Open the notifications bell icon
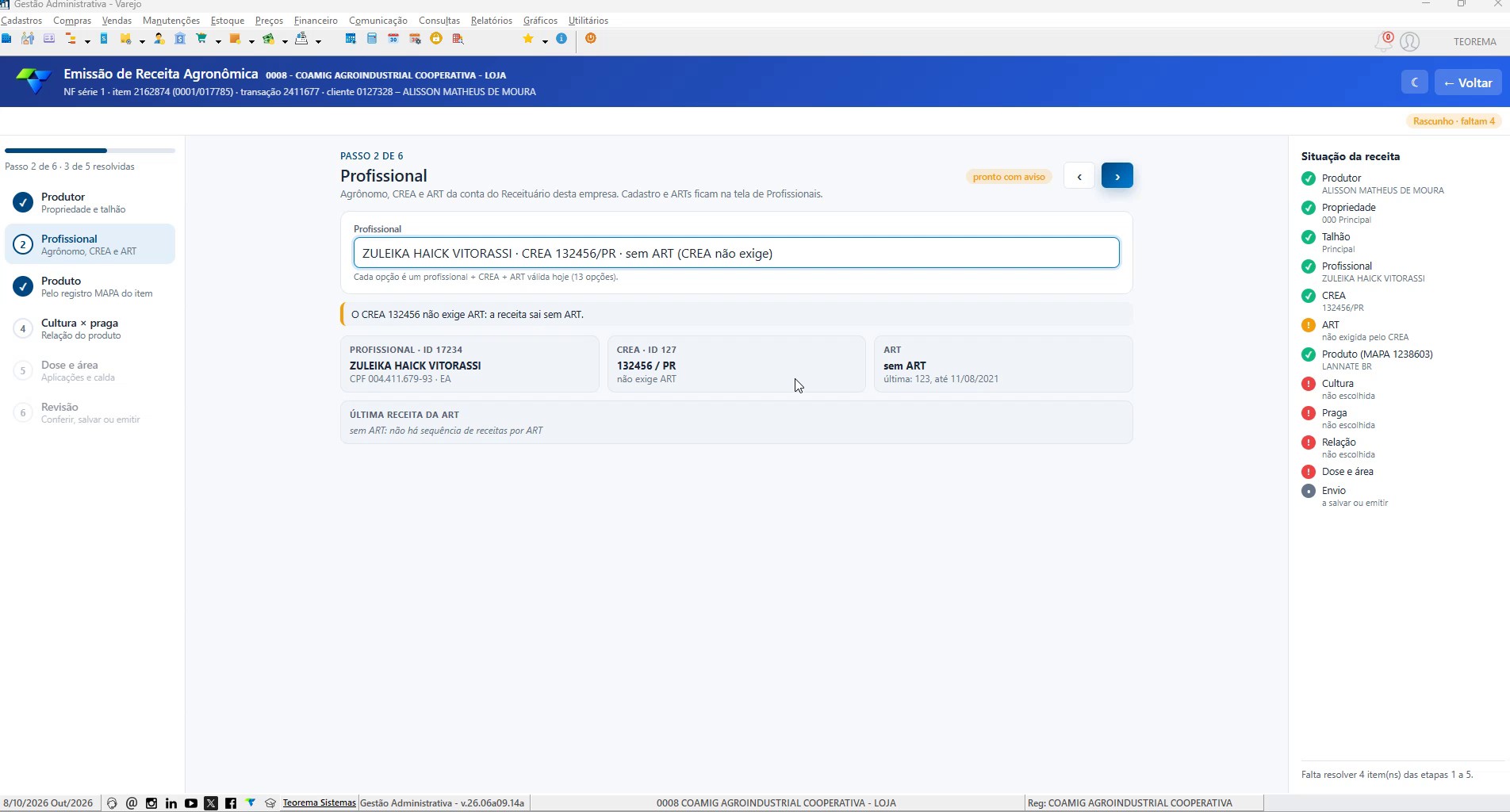1510x812 pixels. (1384, 41)
